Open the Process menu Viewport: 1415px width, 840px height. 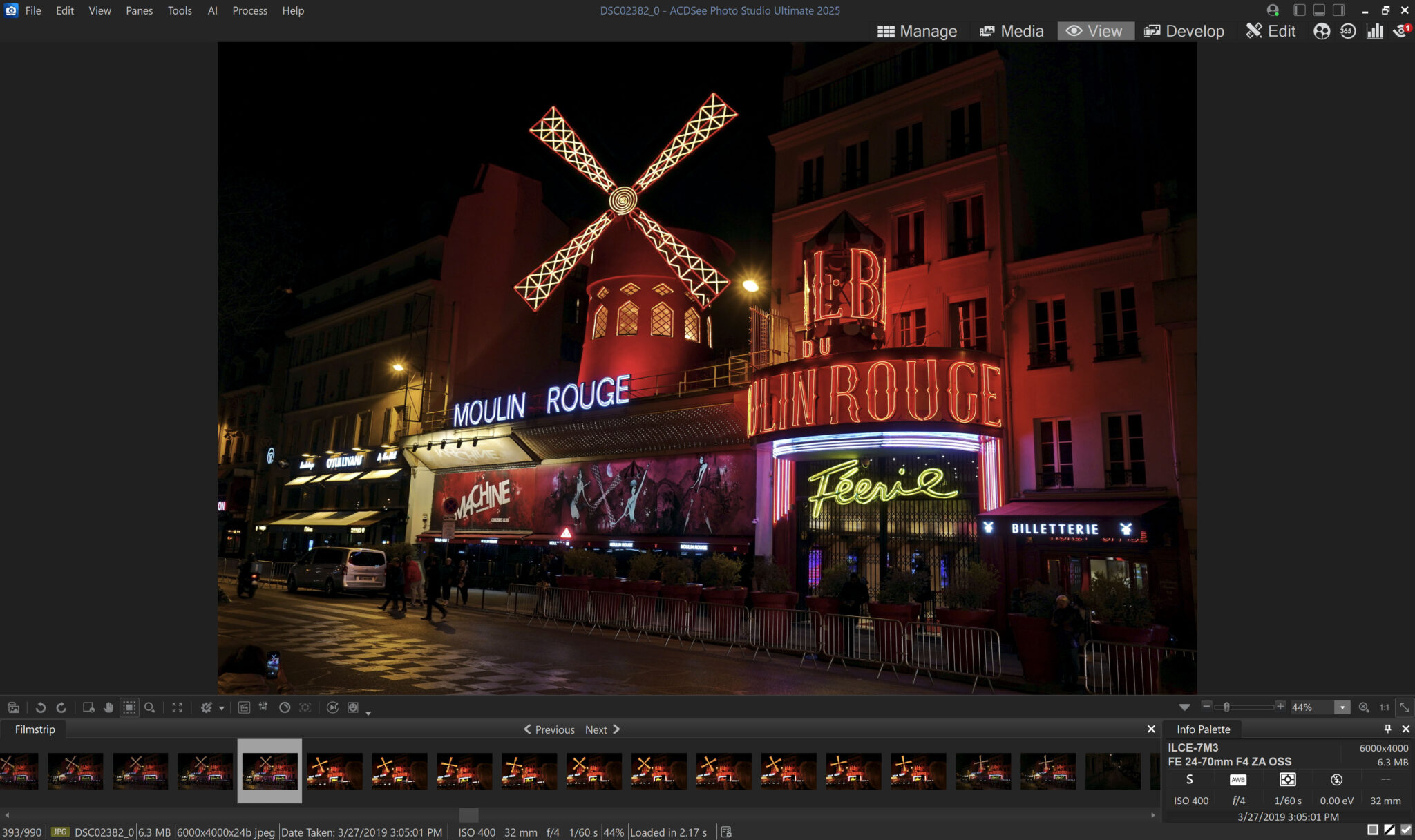tap(249, 10)
